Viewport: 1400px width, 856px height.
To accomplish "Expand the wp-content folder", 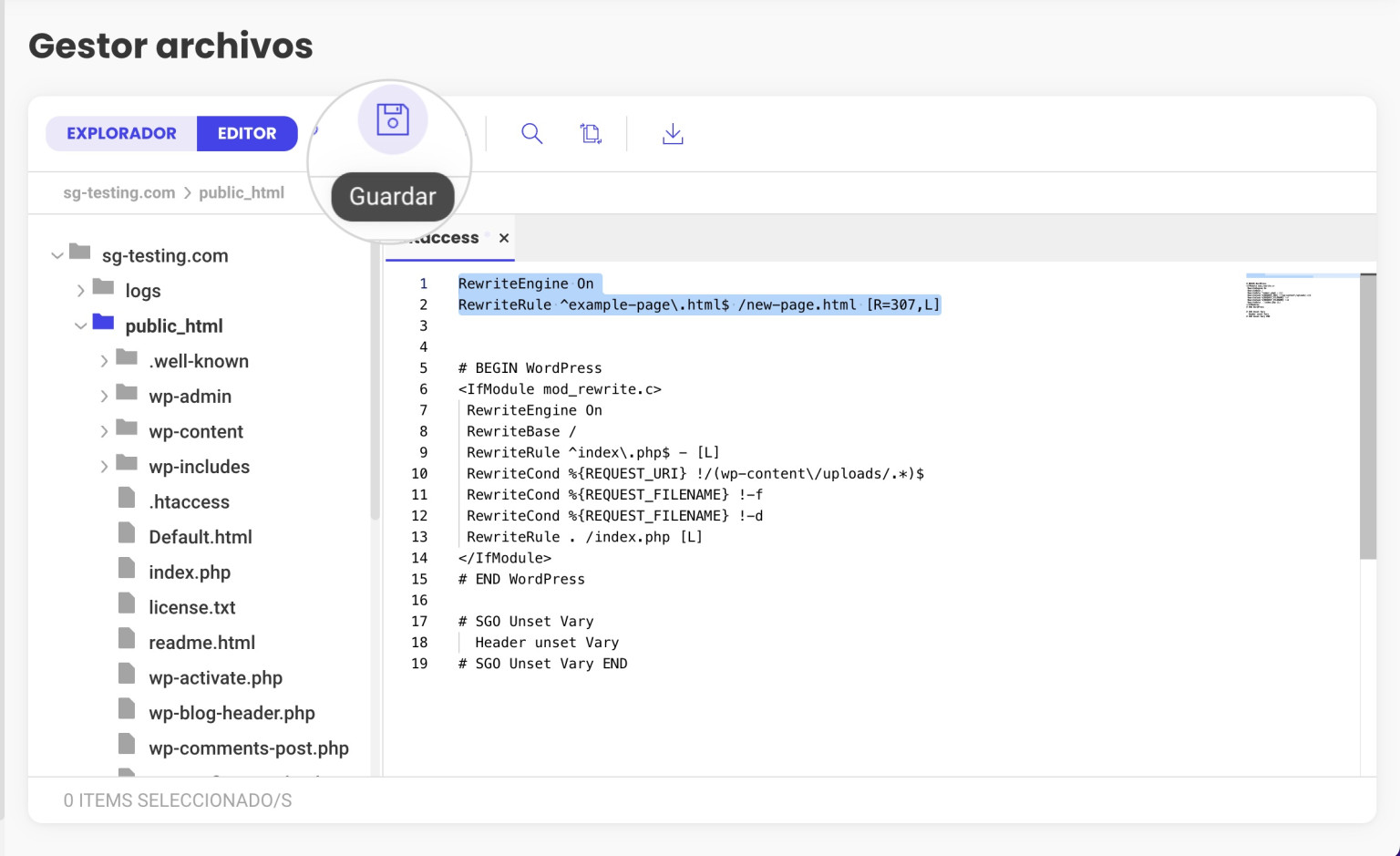I will [x=104, y=432].
